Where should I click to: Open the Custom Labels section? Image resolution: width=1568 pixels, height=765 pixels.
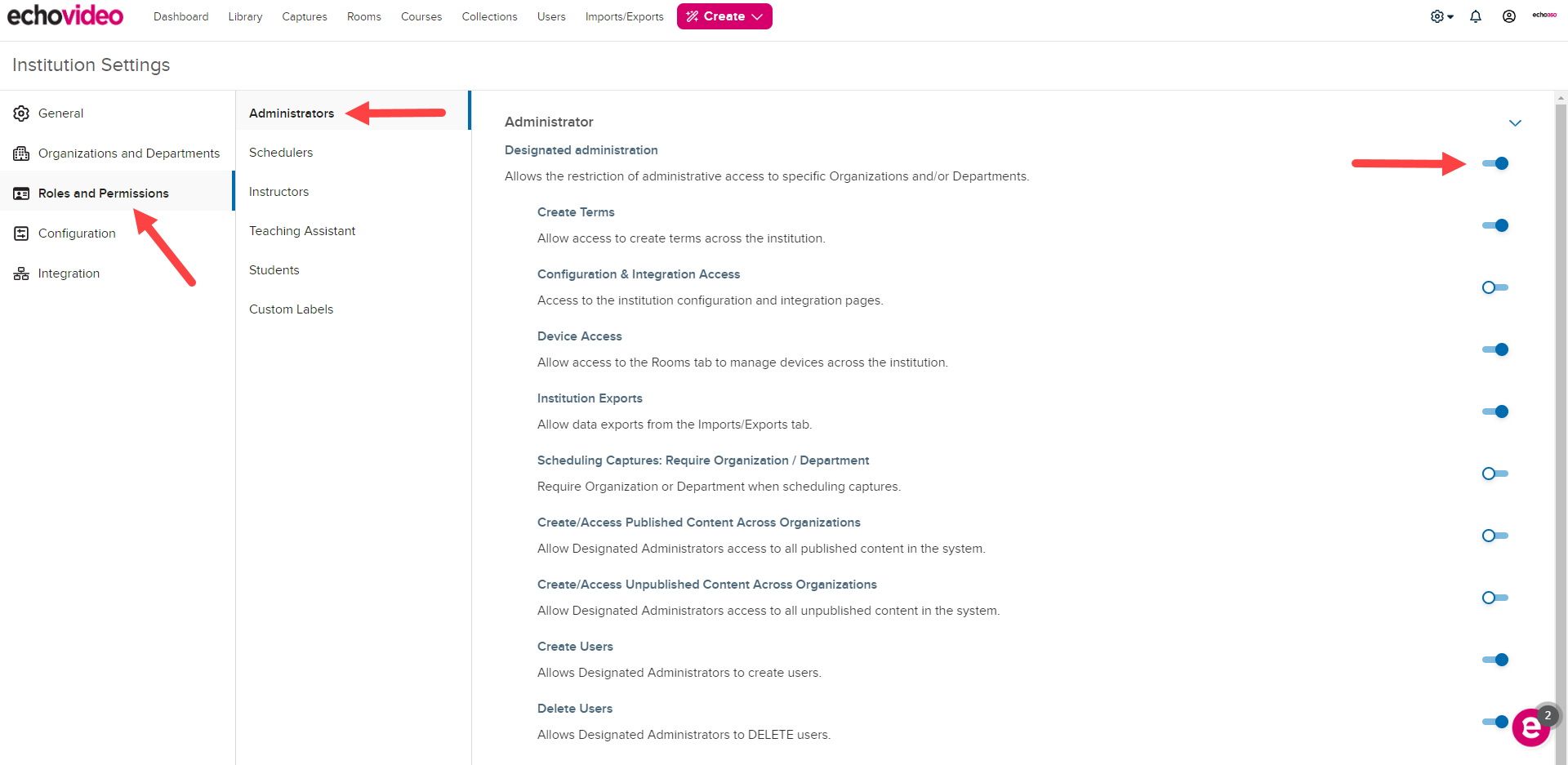[291, 309]
